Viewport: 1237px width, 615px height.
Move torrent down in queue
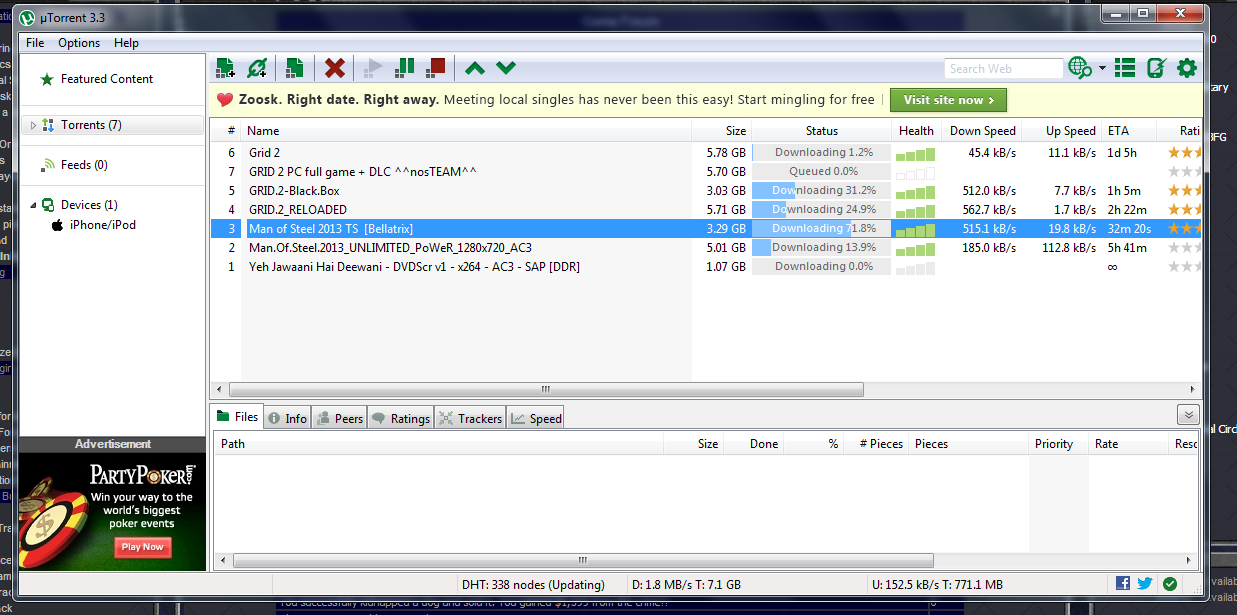pyautogui.click(x=506, y=68)
